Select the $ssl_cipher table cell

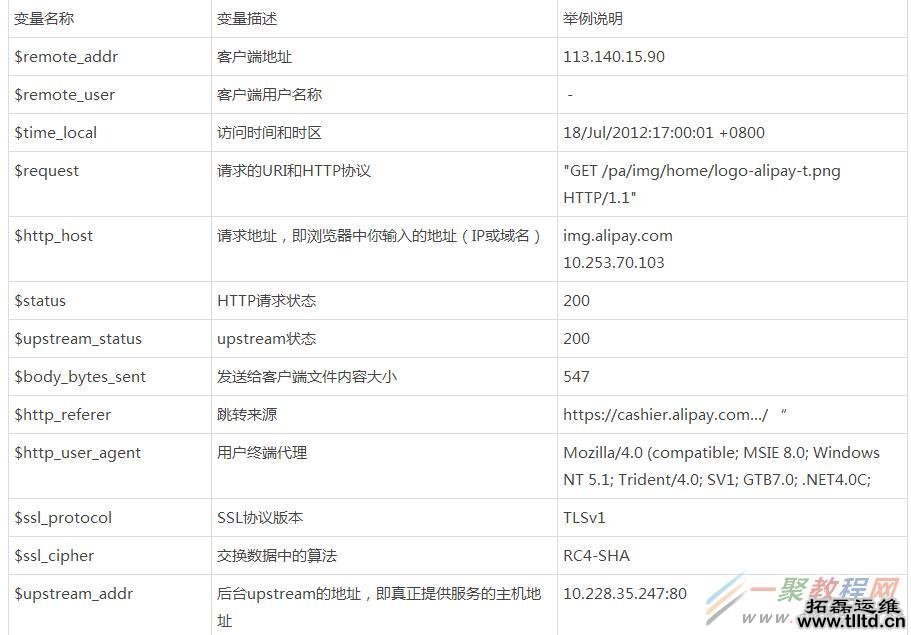54,555
